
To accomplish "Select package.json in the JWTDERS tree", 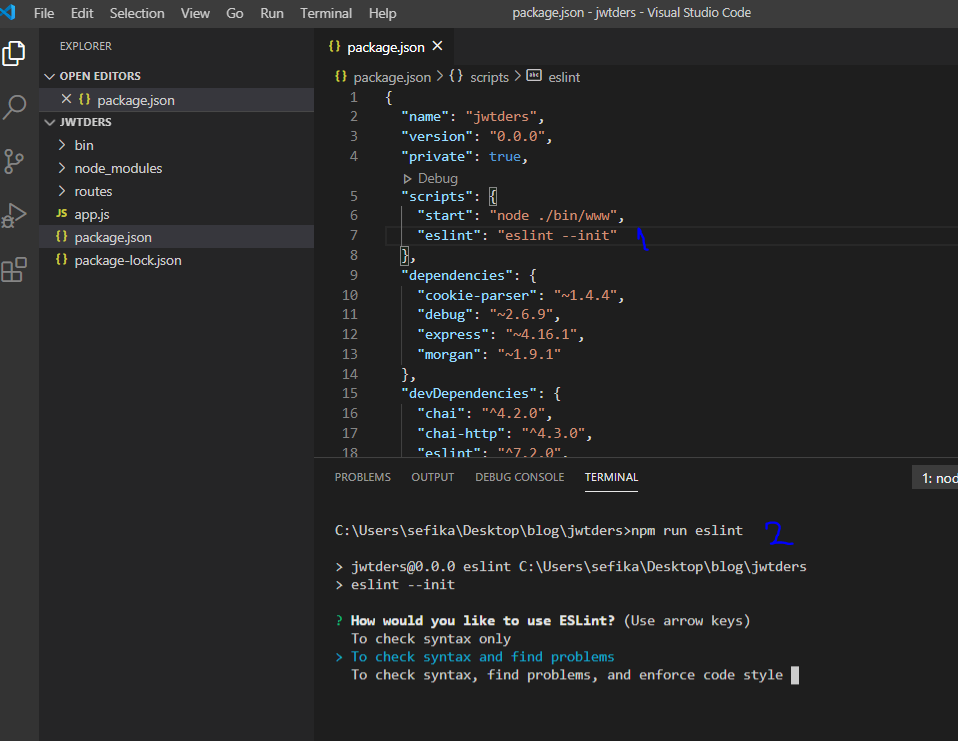I will [x=177, y=237].
